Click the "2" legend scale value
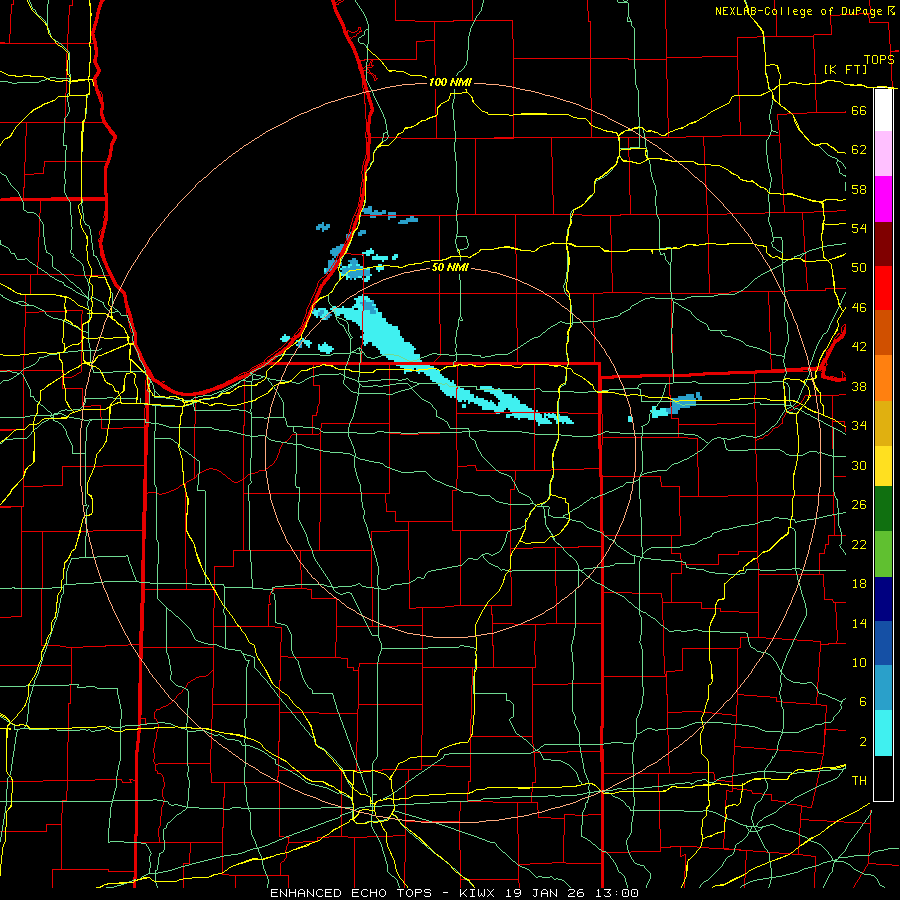 coord(862,742)
